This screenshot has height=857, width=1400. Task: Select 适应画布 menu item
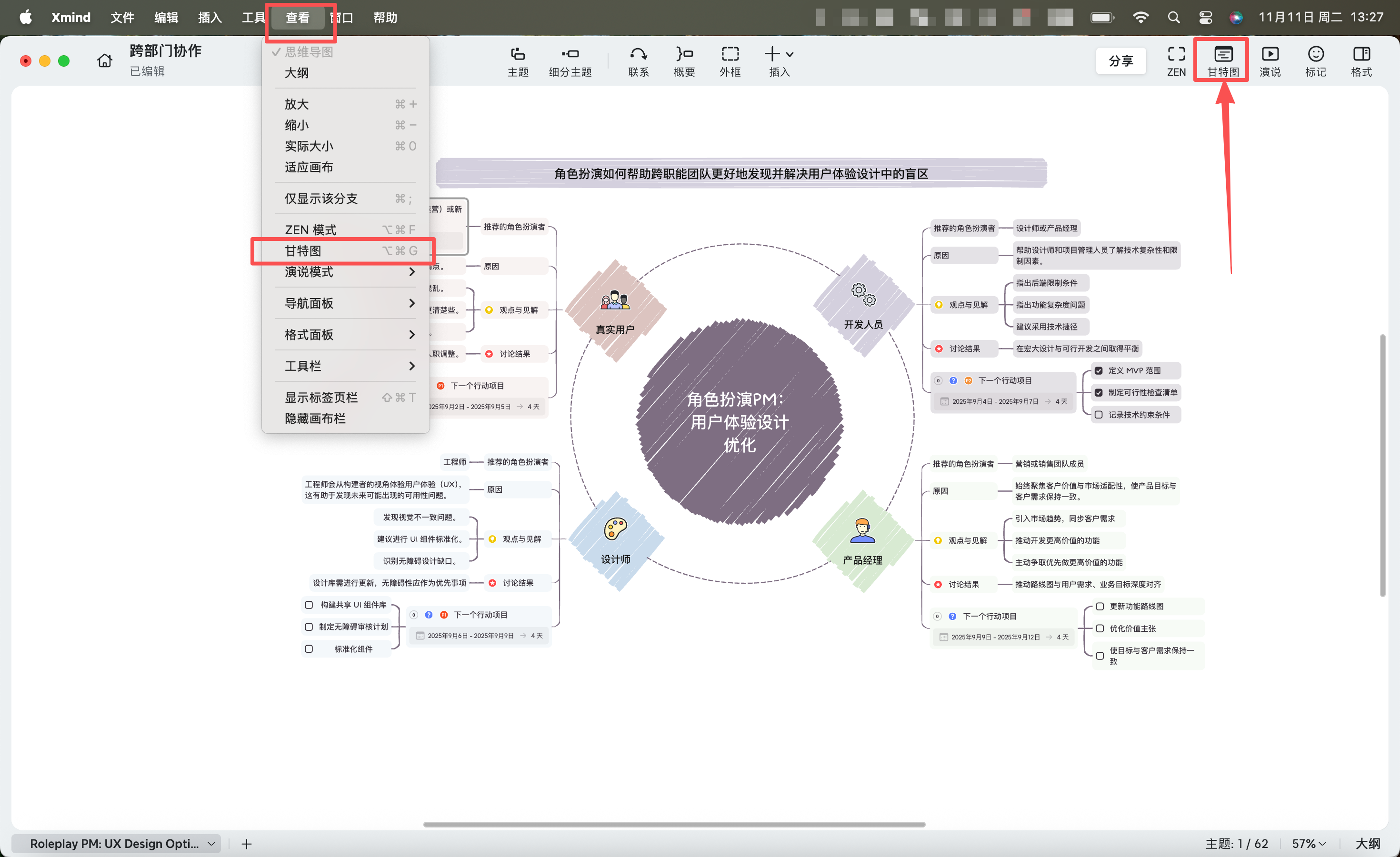point(309,167)
